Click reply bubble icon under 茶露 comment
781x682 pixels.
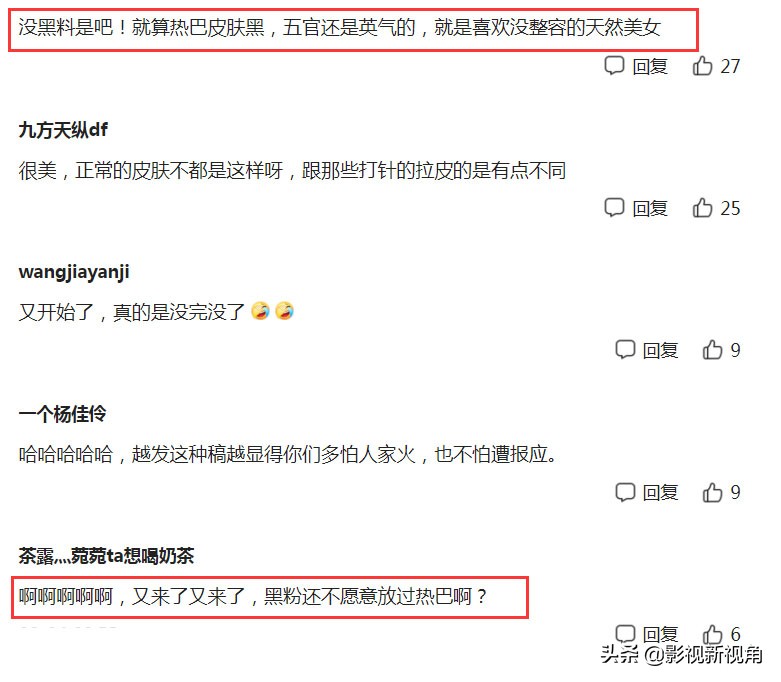click(625, 634)
